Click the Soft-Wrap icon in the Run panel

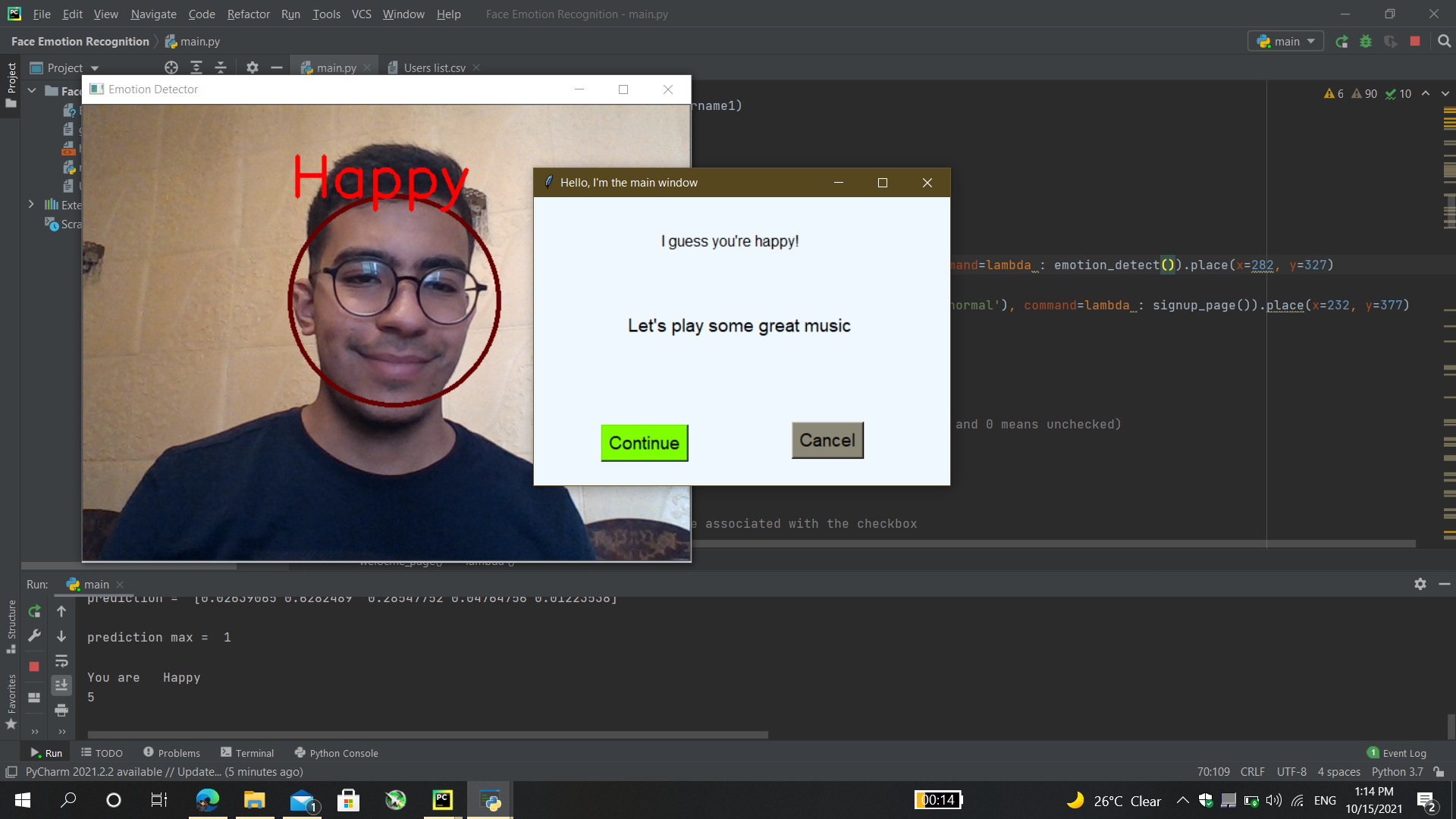pyautogui.click(x=61, y=661)
